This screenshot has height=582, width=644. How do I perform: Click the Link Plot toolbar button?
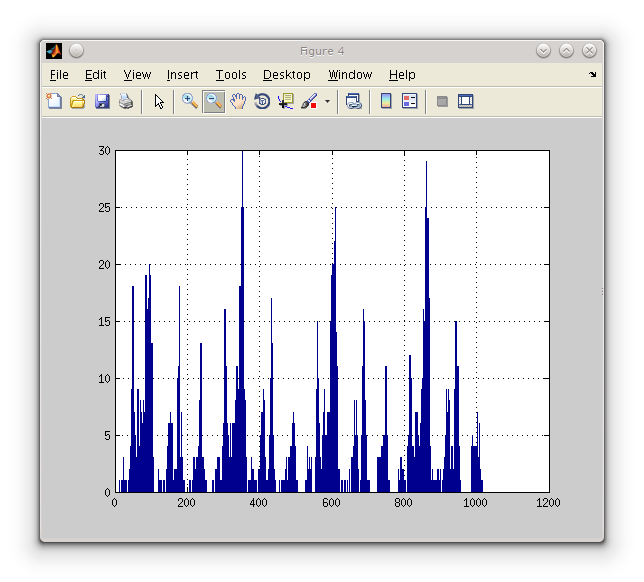pos(353,101)
